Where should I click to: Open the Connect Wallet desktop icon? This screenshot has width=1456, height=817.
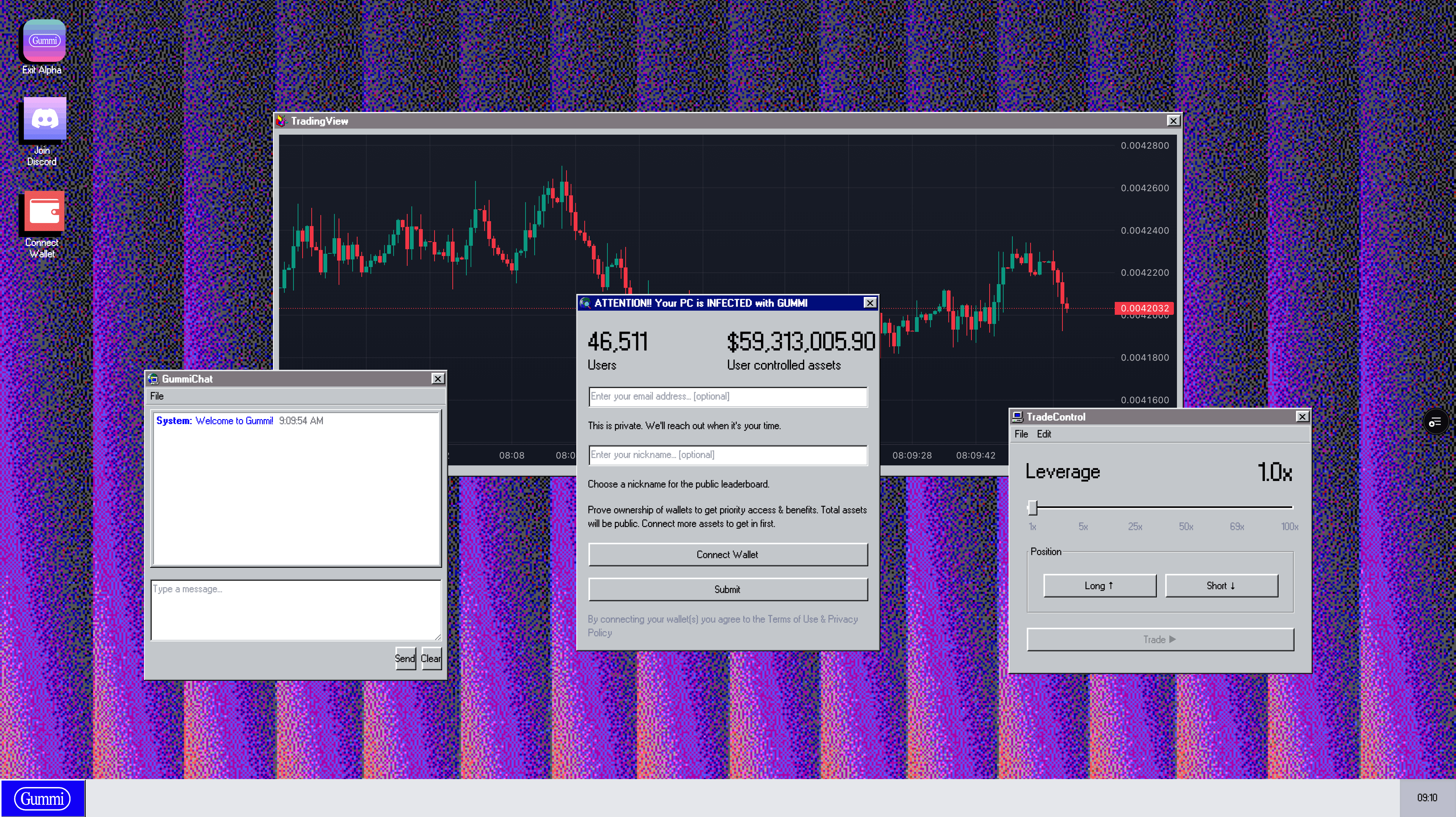click(x=44, y=212)
